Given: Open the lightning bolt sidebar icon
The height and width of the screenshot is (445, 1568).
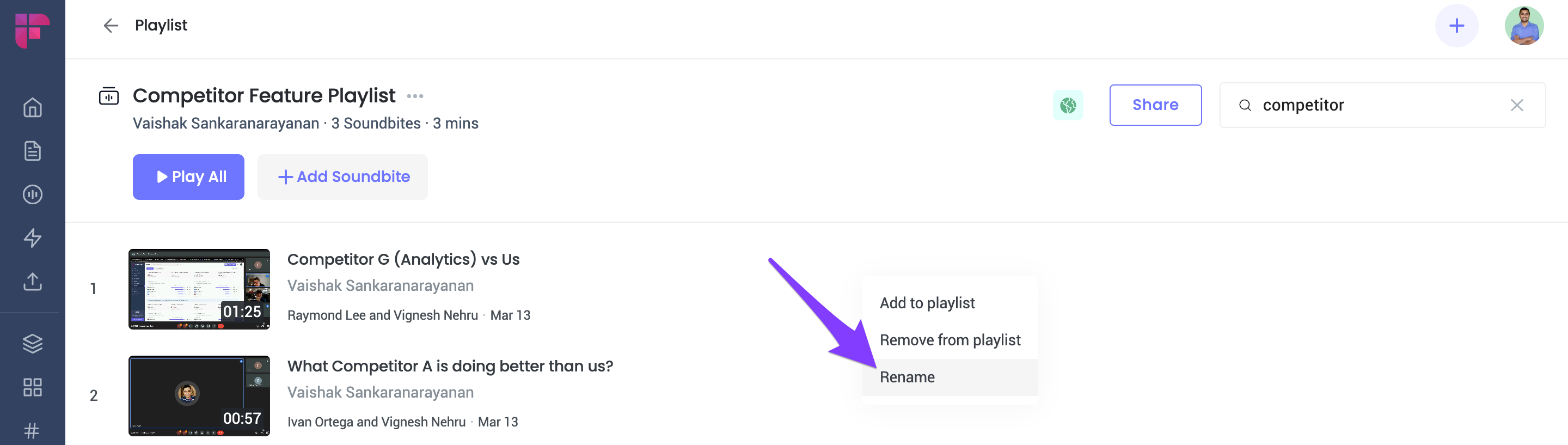Looking at the screenshot, I should coord(32,237).
